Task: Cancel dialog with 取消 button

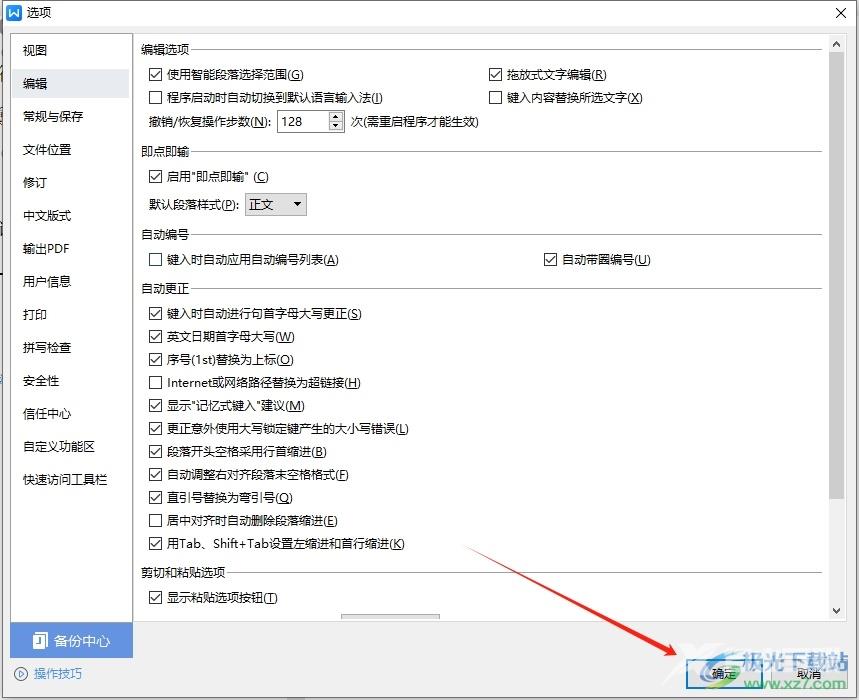Action: 809,674
